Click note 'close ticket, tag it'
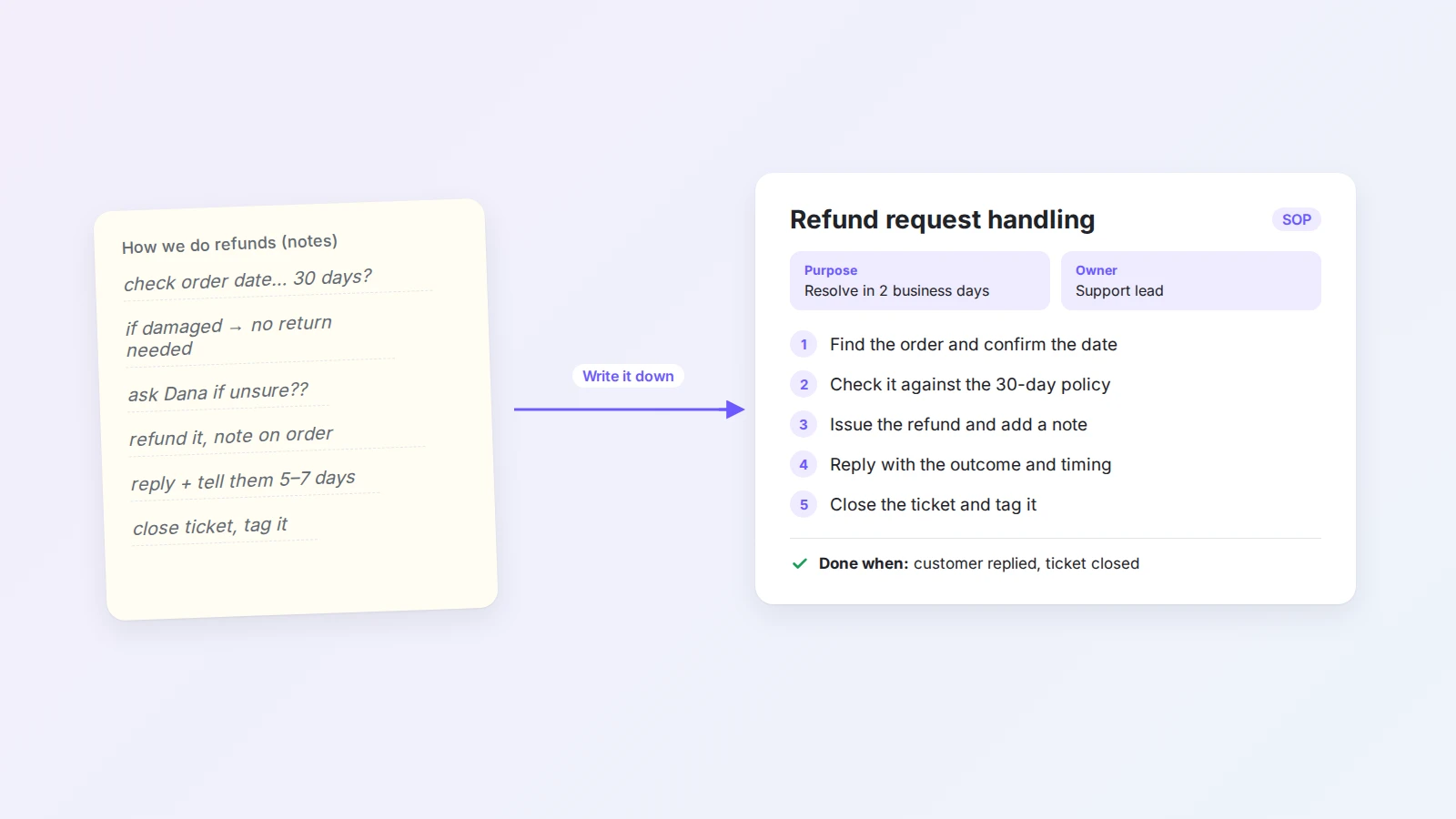1456x819 pixels. (x=210, y=526)
